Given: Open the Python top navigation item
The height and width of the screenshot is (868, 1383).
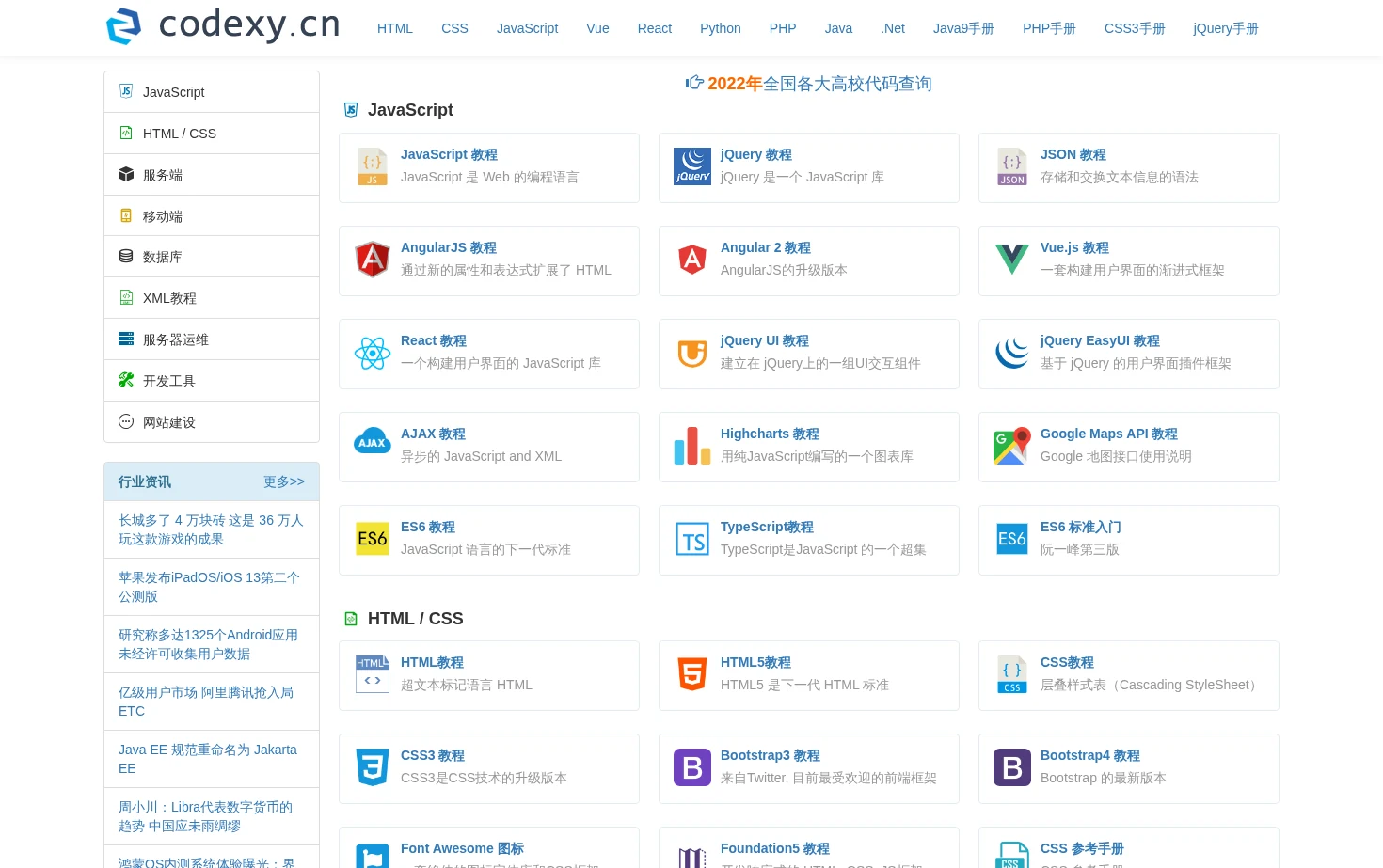Looking at the screenshot, I should (721, 28).
